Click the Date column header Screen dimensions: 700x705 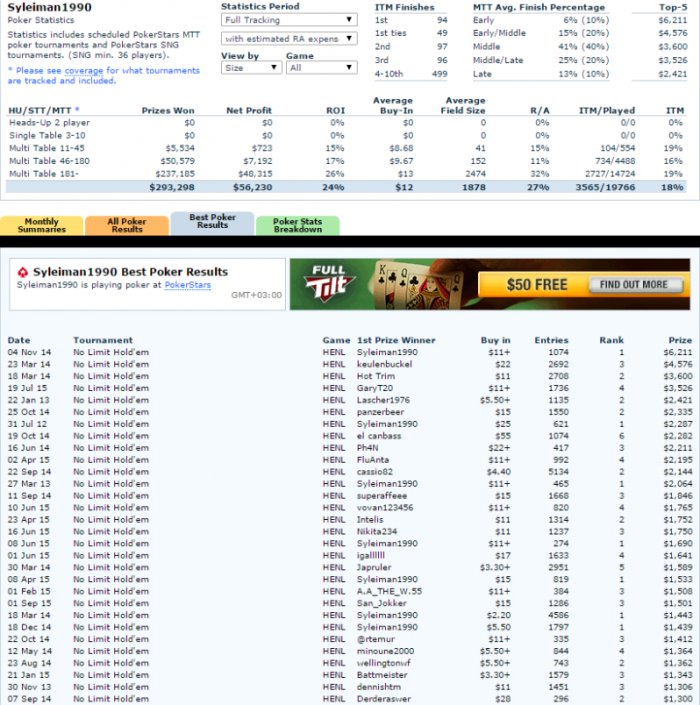point(19,340)
